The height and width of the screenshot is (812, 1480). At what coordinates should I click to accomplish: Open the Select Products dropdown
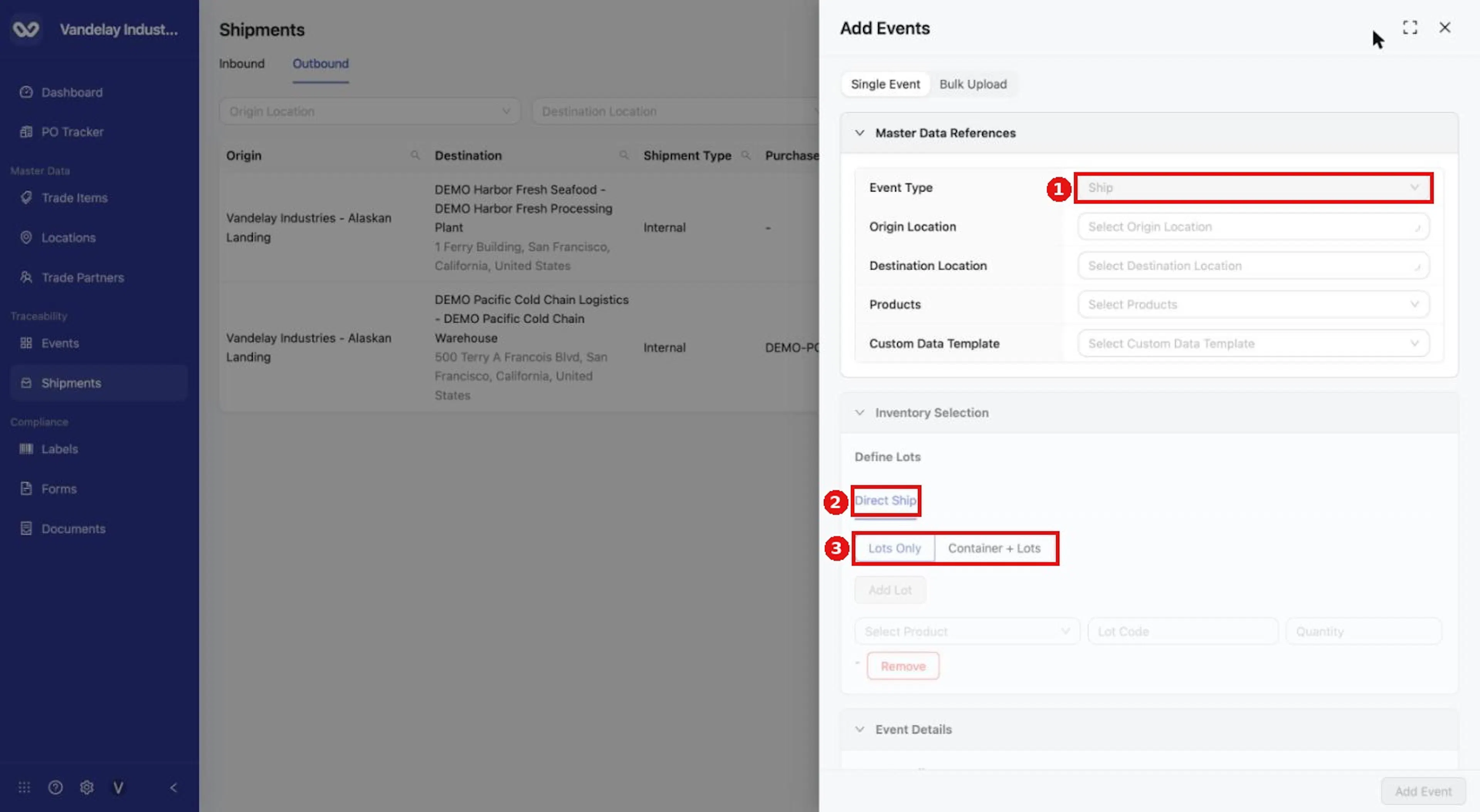tap(1254, 304)
